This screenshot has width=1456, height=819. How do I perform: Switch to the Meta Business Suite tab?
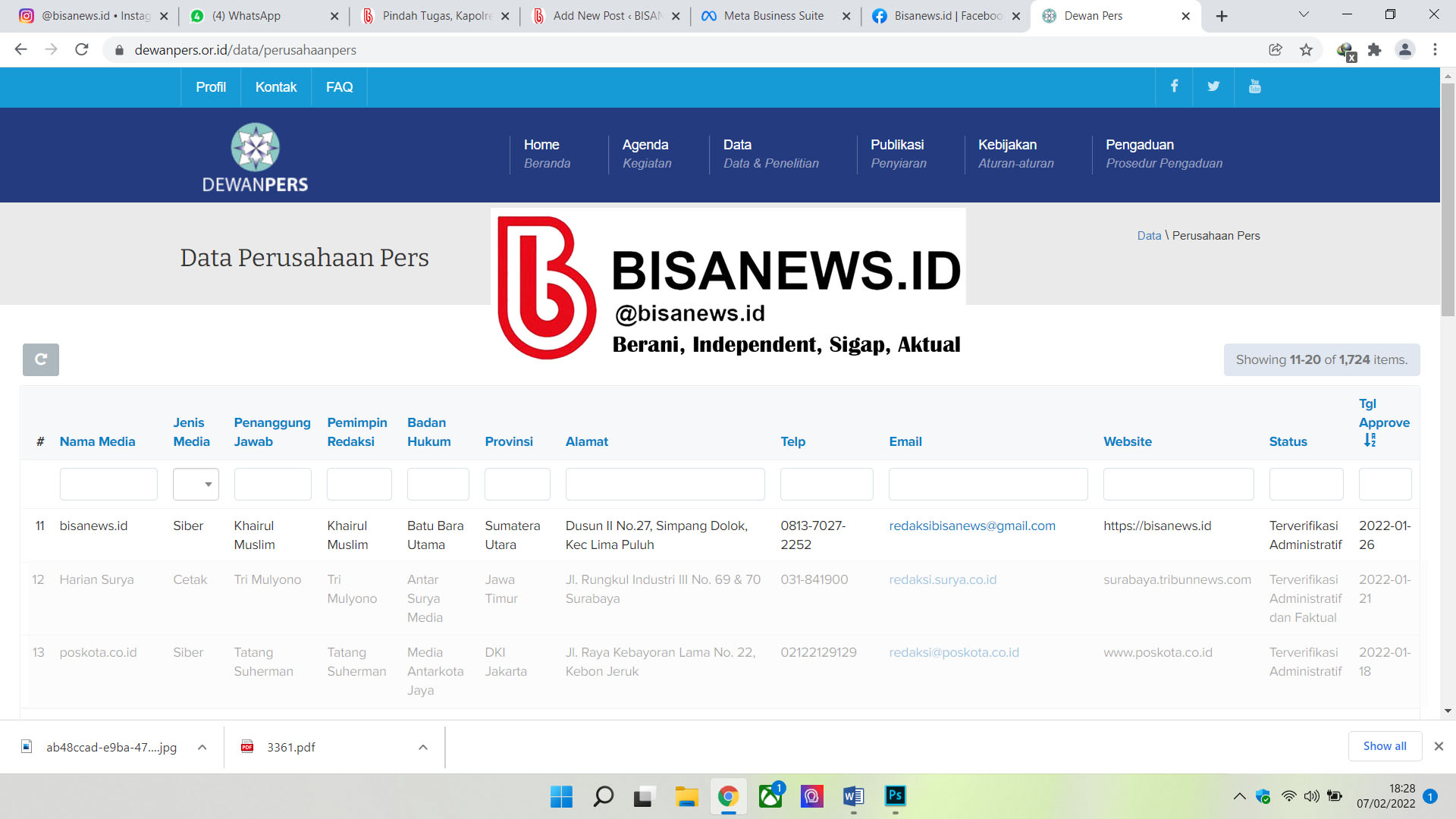773,16
